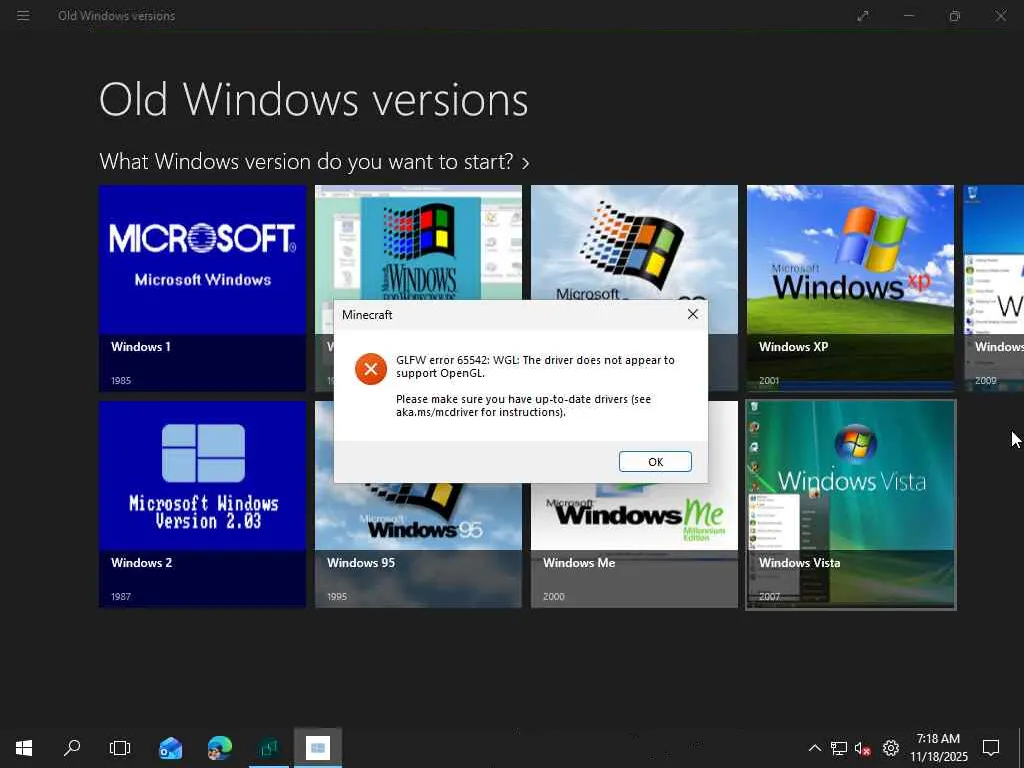Viewport: 1024px width, 768px height.
Task: Choose the Windows XP tile
Action: (850, 288)
